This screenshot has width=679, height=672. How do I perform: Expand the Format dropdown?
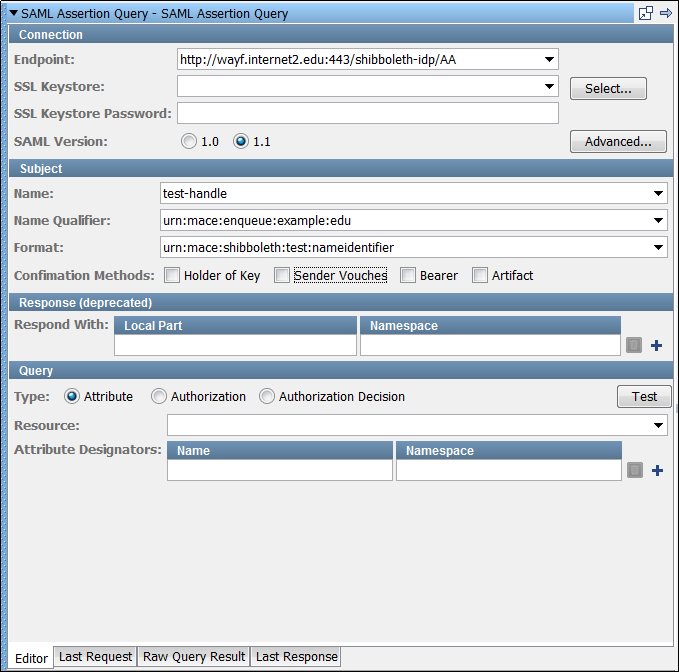pos(658,247)
